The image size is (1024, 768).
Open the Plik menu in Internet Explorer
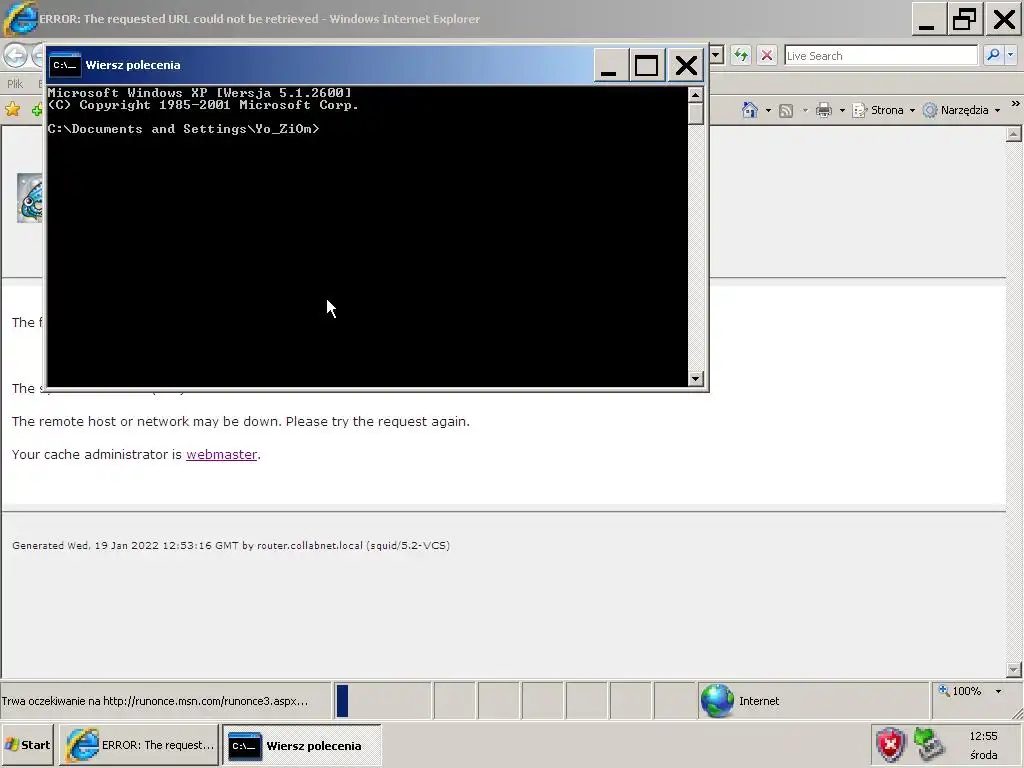click(x=15, y=84)
